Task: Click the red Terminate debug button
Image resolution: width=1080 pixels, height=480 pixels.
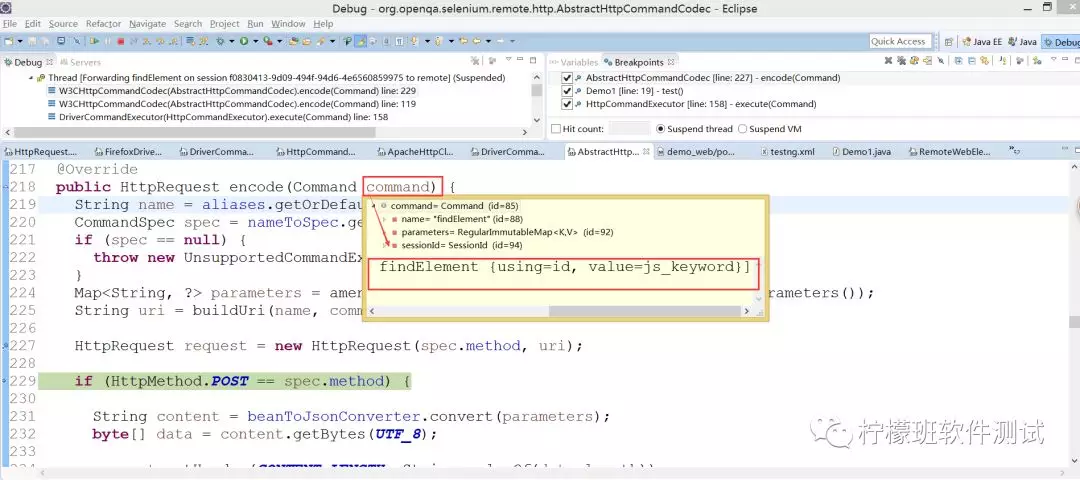Action: pyautogui.click(x=121, y=41)
